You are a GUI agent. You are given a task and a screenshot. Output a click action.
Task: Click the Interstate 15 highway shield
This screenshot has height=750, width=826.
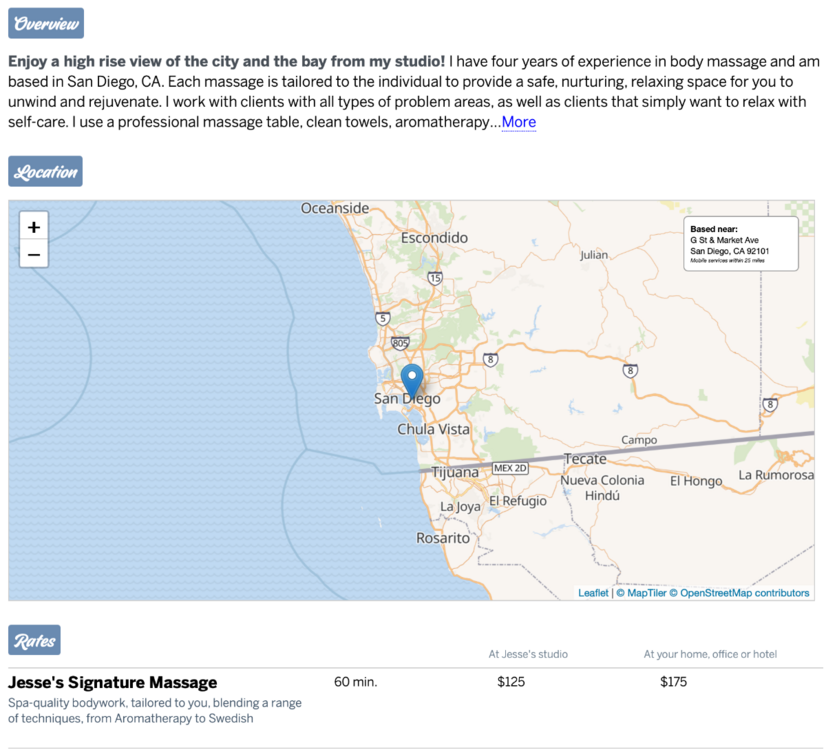(434, 278)
